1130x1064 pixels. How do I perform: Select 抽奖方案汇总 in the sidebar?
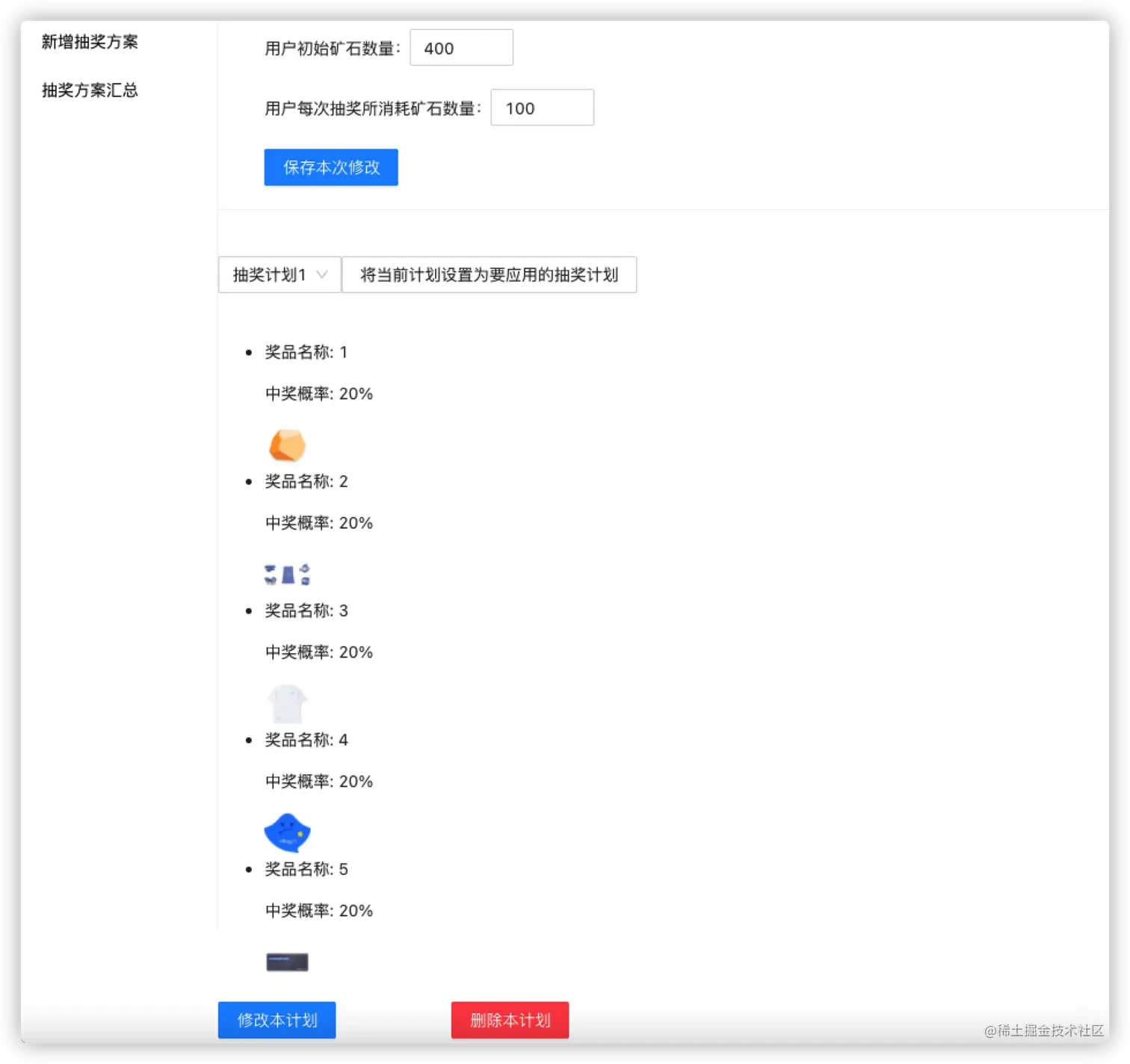pos(89,90)
